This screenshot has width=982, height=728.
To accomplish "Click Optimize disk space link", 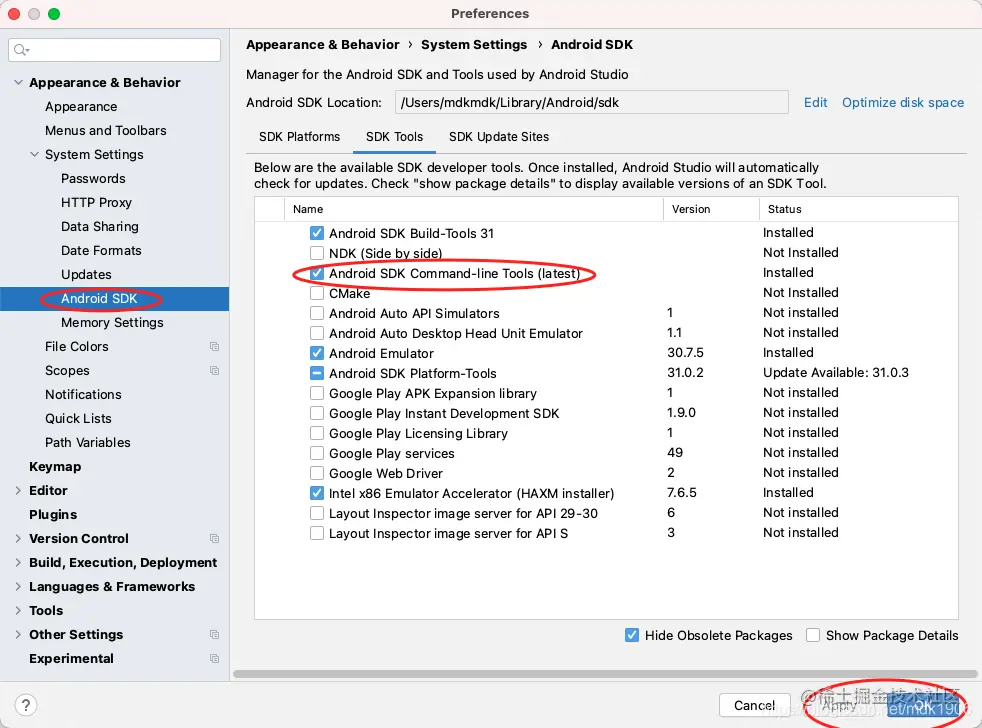I will click(902, 102).
